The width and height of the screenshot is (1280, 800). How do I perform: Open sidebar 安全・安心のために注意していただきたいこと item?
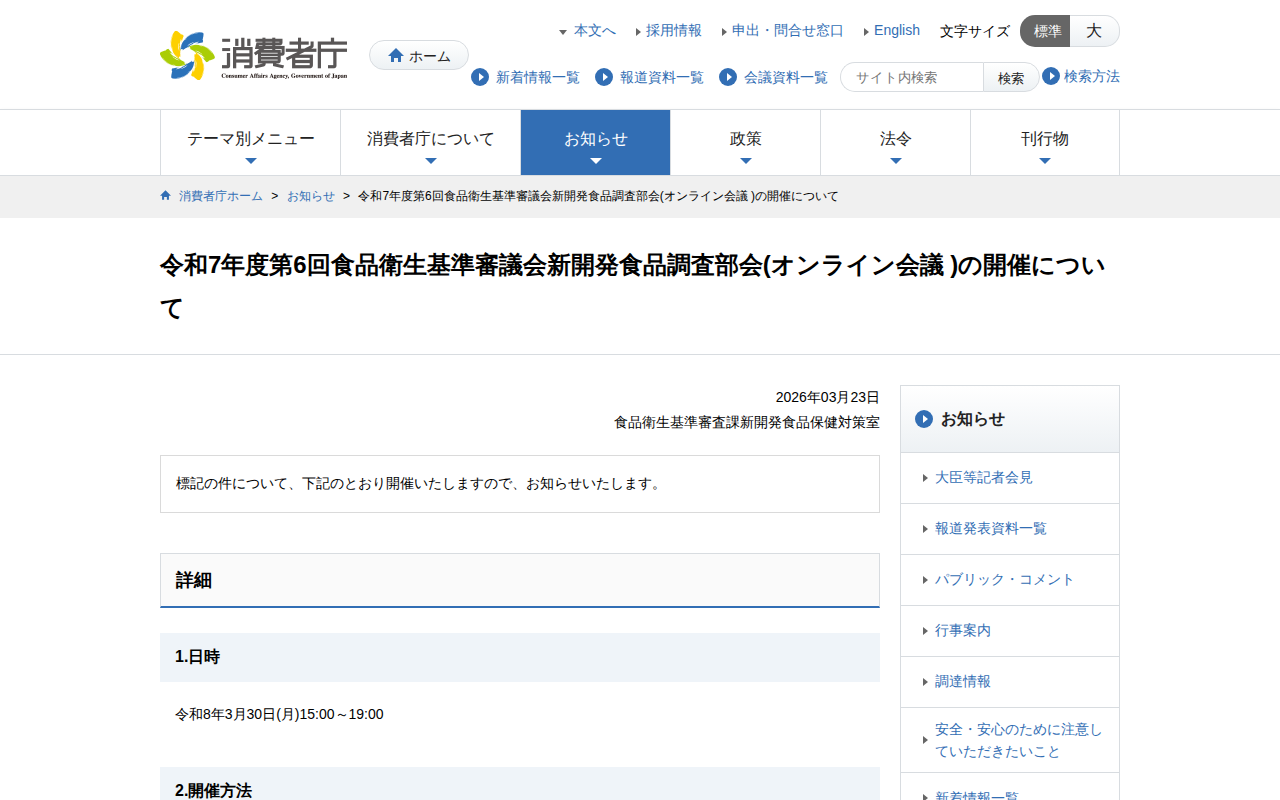pyautogui.click(x=1010, y=740)
